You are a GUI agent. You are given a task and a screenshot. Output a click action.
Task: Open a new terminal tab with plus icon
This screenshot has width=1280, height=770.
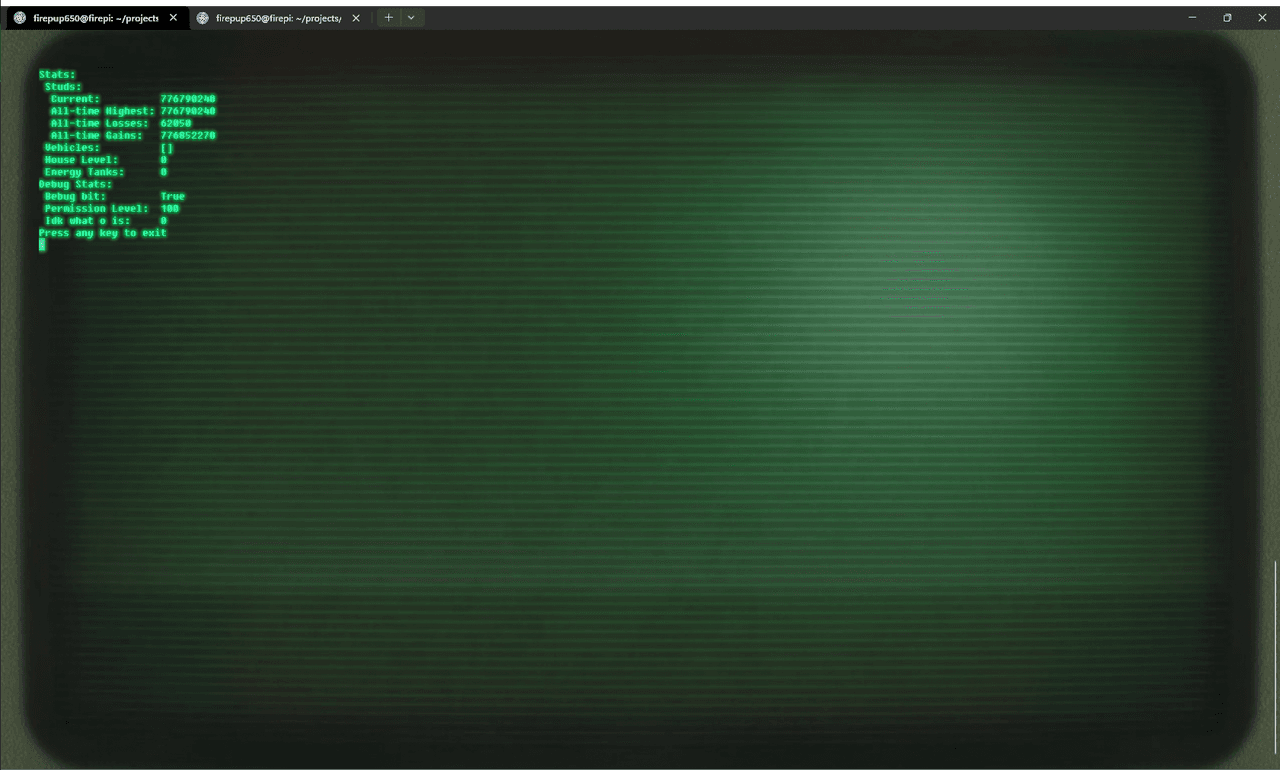click(x=389, y=18)
